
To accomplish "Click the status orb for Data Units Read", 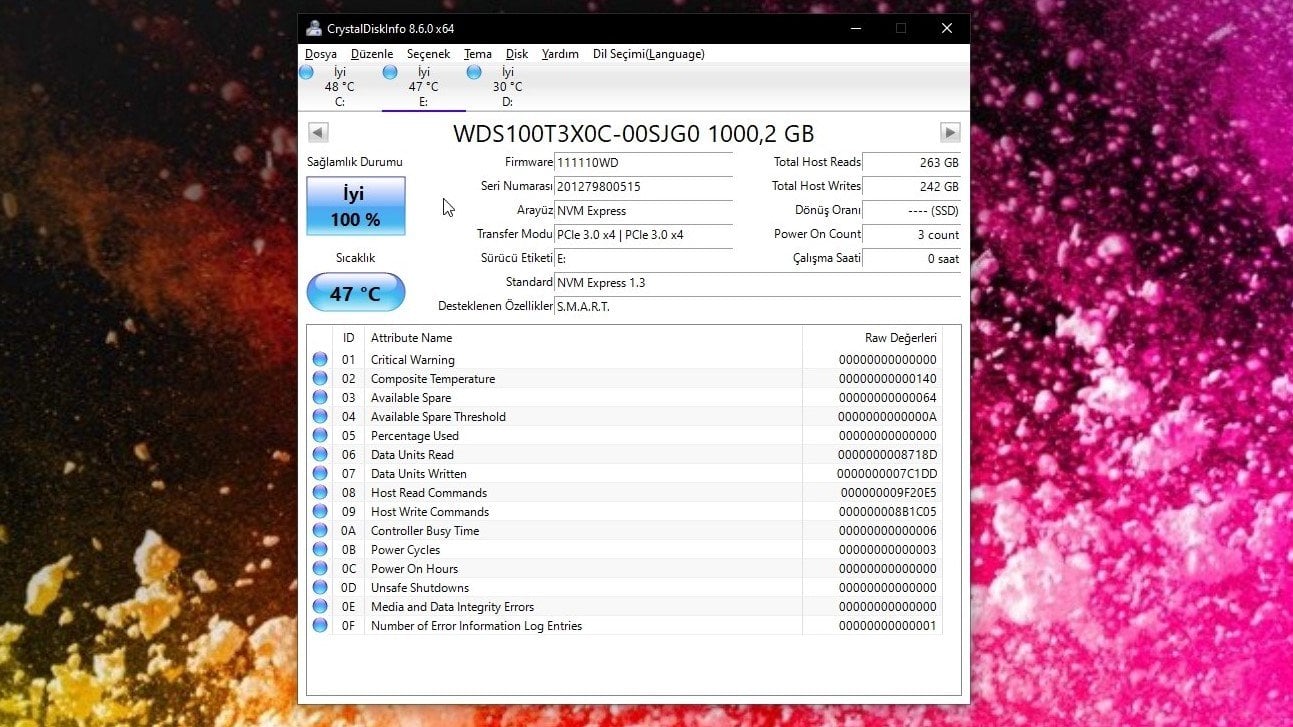I will point(320,454).
